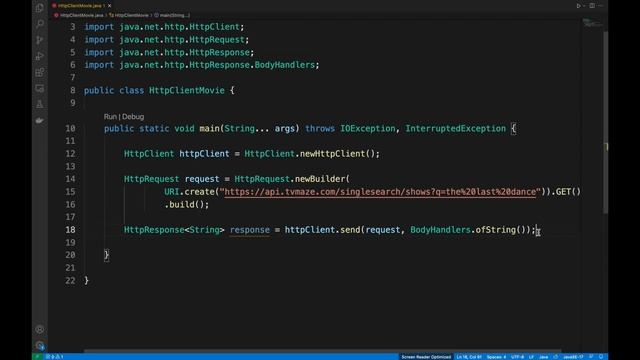The width and height of the screenshot is (640, 360).
Task: Click line number 22 in the gutter
Action: click(70, 280)
